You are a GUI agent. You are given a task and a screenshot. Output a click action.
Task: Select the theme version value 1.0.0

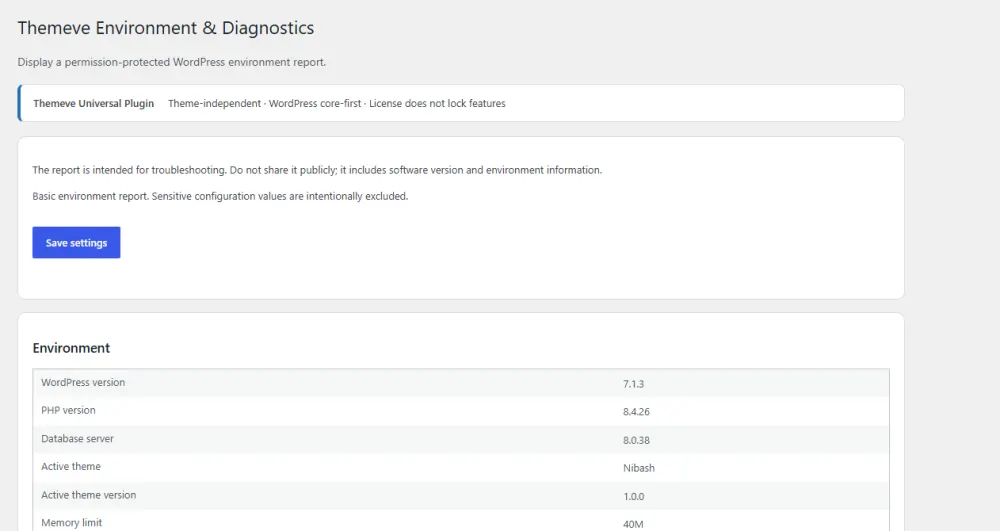(x=634, y=496)
